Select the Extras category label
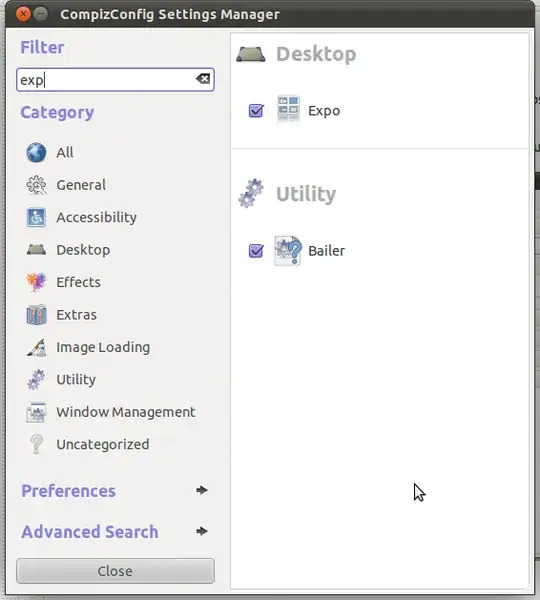Image resolution: width=540 pixels, height=600 pixels. [x=77, y=315]
